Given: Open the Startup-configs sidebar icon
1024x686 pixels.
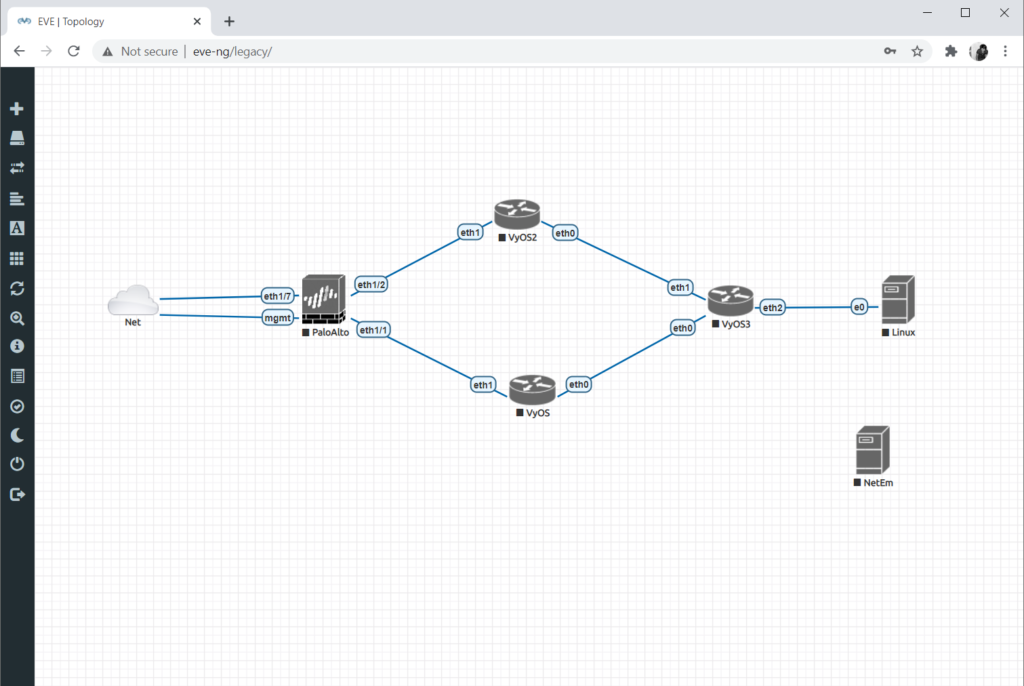Looking at the screenshot, I should (x=17, y=199).
